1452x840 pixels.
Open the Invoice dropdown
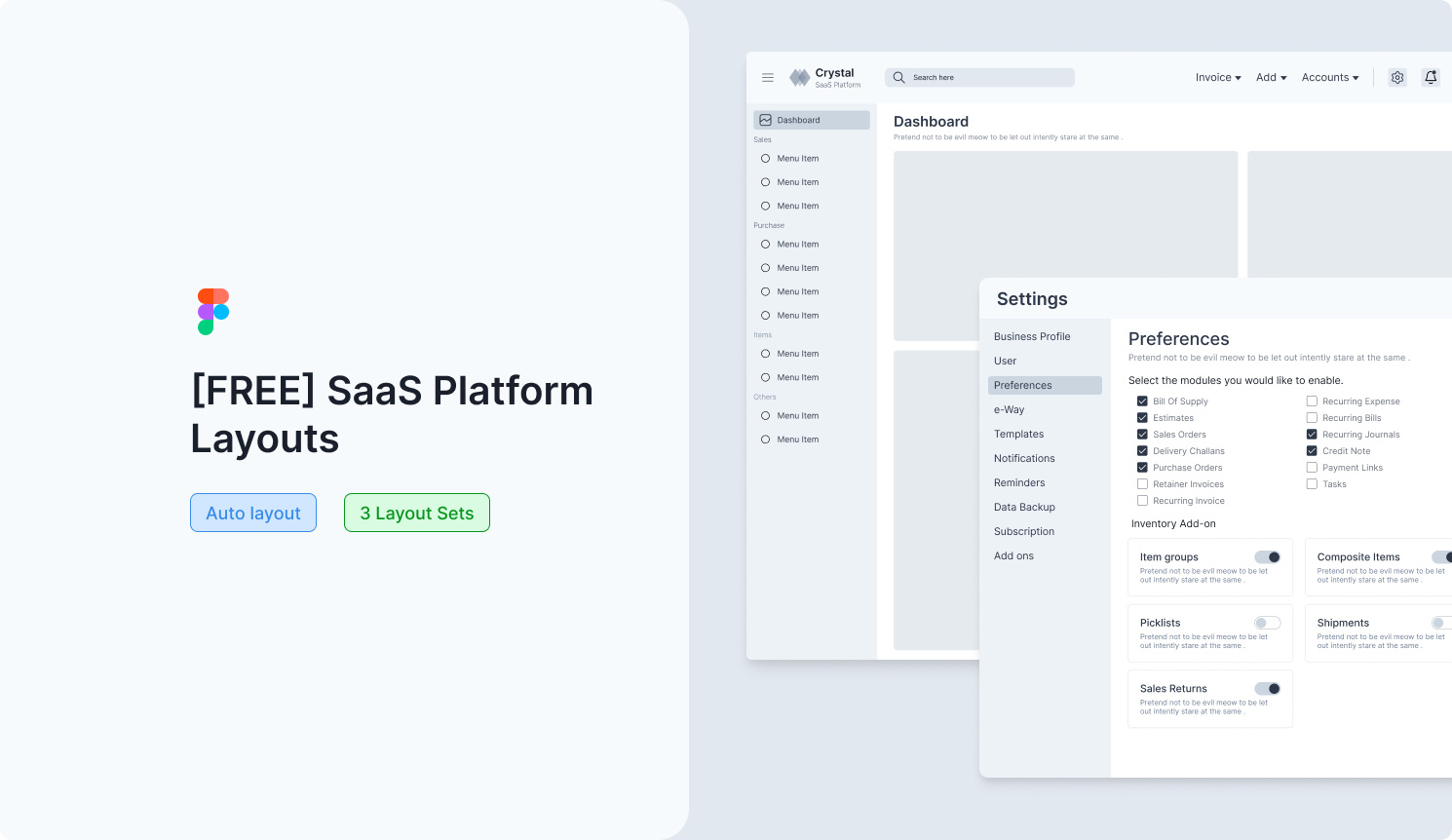point(1217,77)
